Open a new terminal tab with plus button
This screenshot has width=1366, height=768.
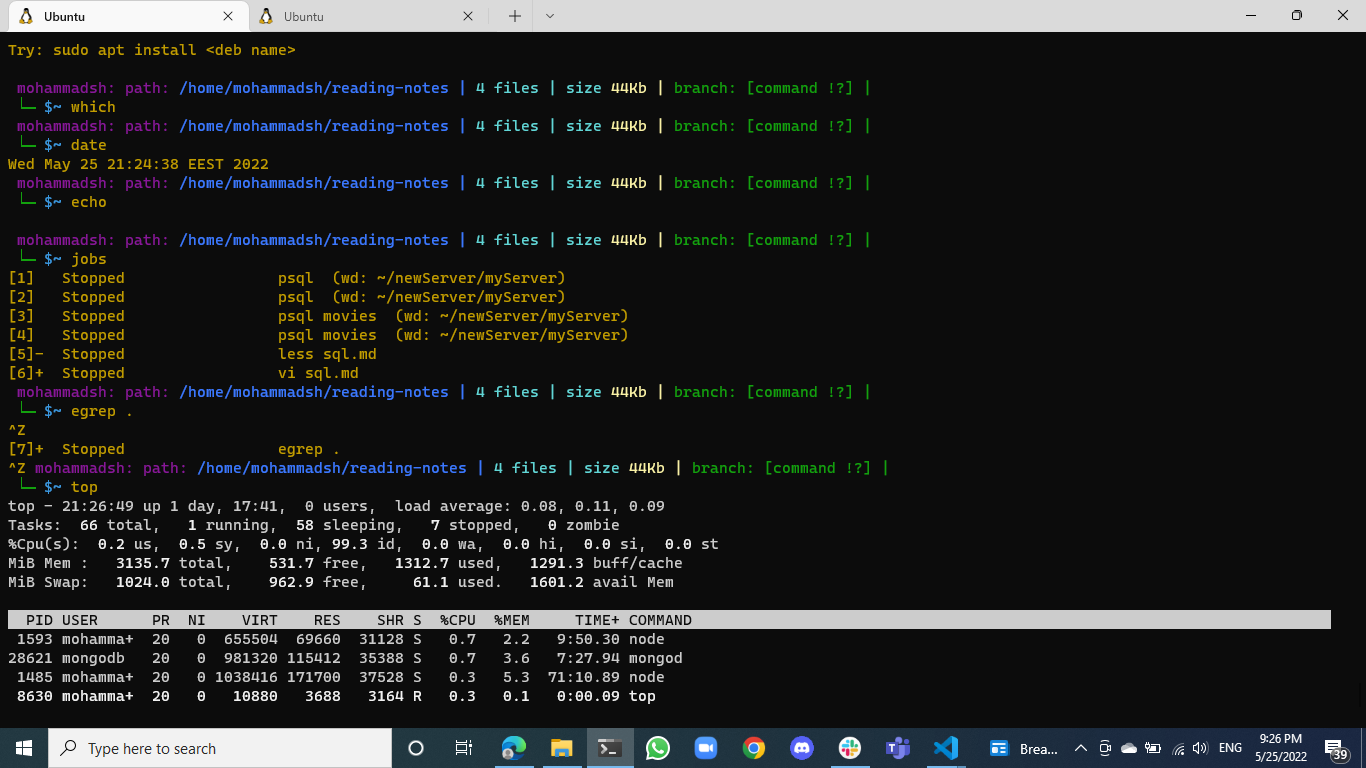pyautogui.click(x=515, y=16)
